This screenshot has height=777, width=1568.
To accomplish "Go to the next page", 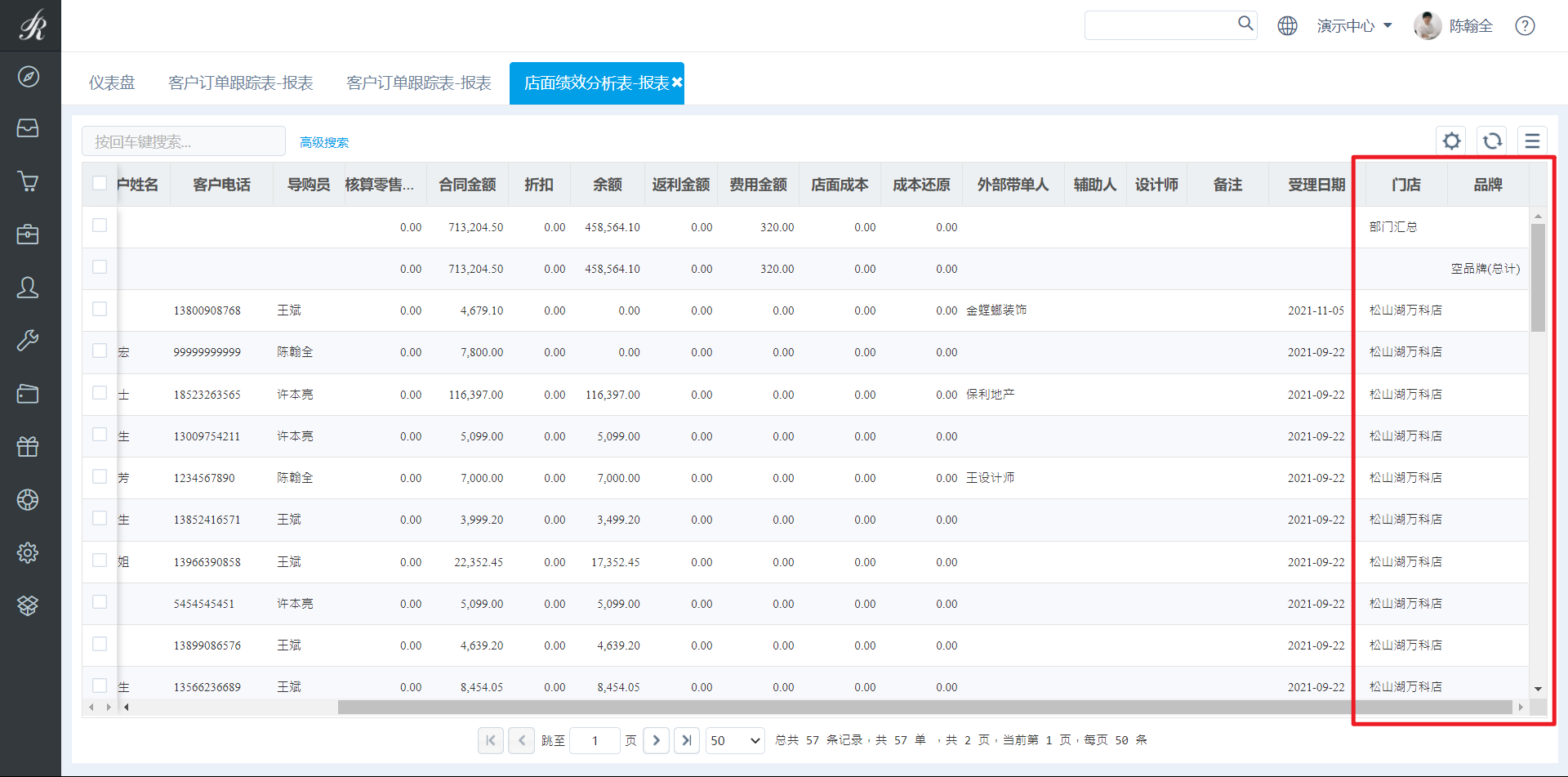I will coord(657,740).
